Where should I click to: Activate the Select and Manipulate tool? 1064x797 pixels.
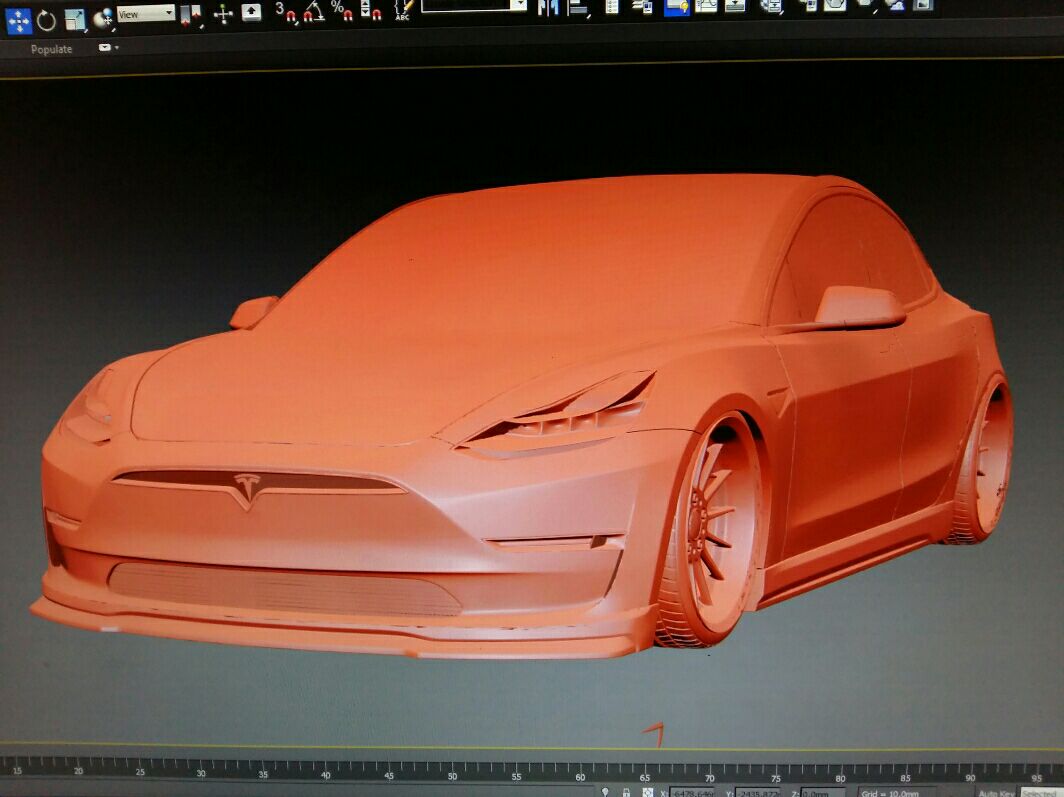[x=223, y=14]
